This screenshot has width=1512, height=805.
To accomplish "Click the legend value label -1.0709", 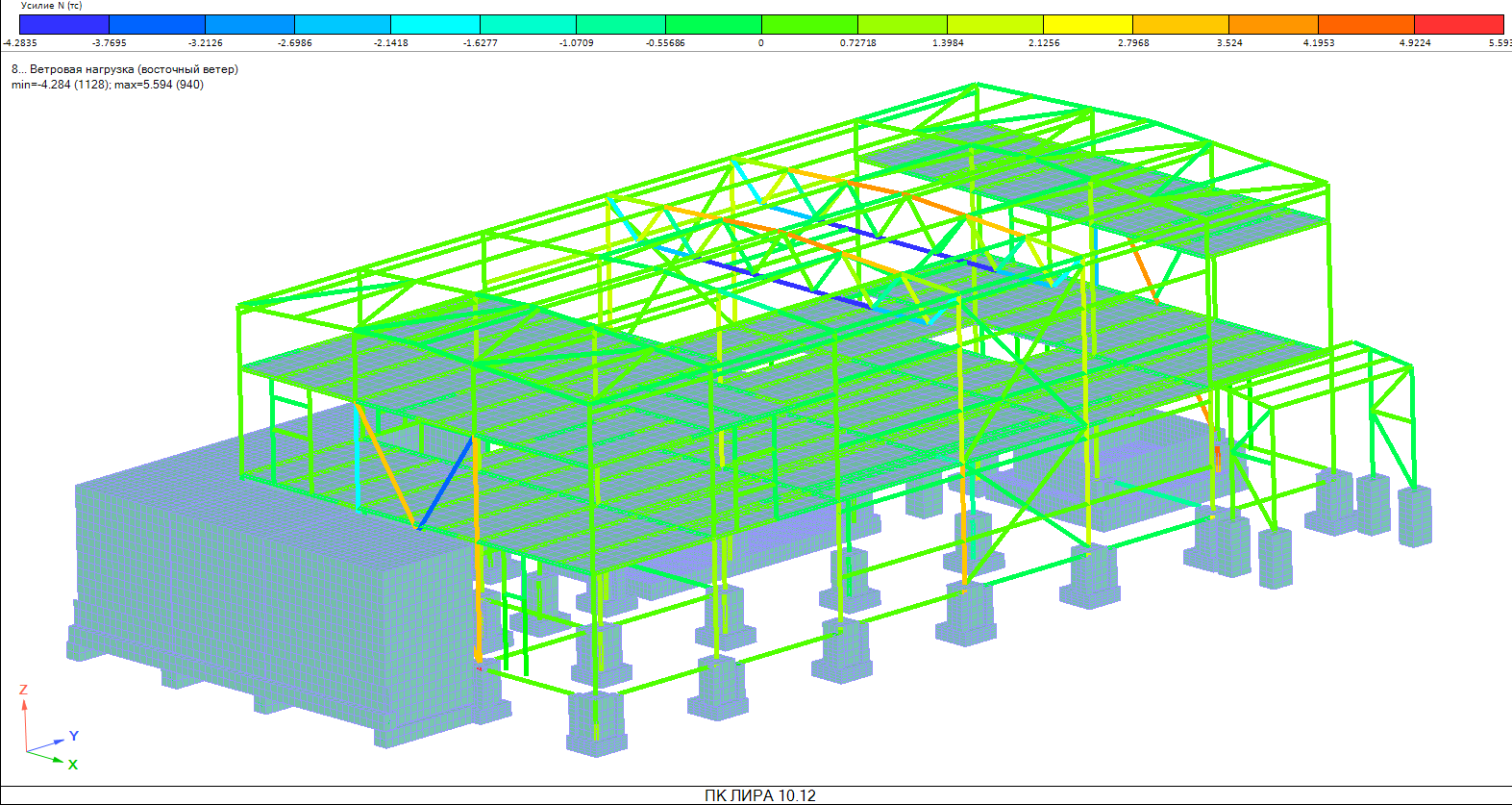I will point(576,43).
